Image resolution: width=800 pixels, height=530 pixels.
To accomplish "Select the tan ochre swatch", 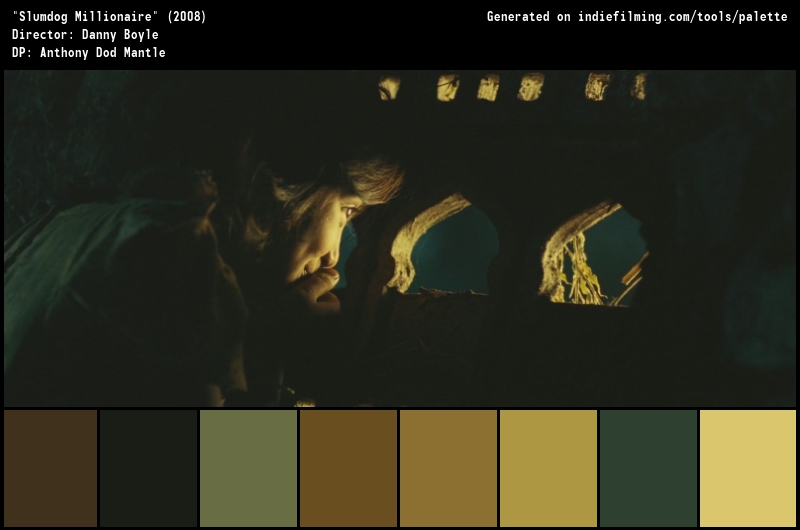I will point(448,468).
